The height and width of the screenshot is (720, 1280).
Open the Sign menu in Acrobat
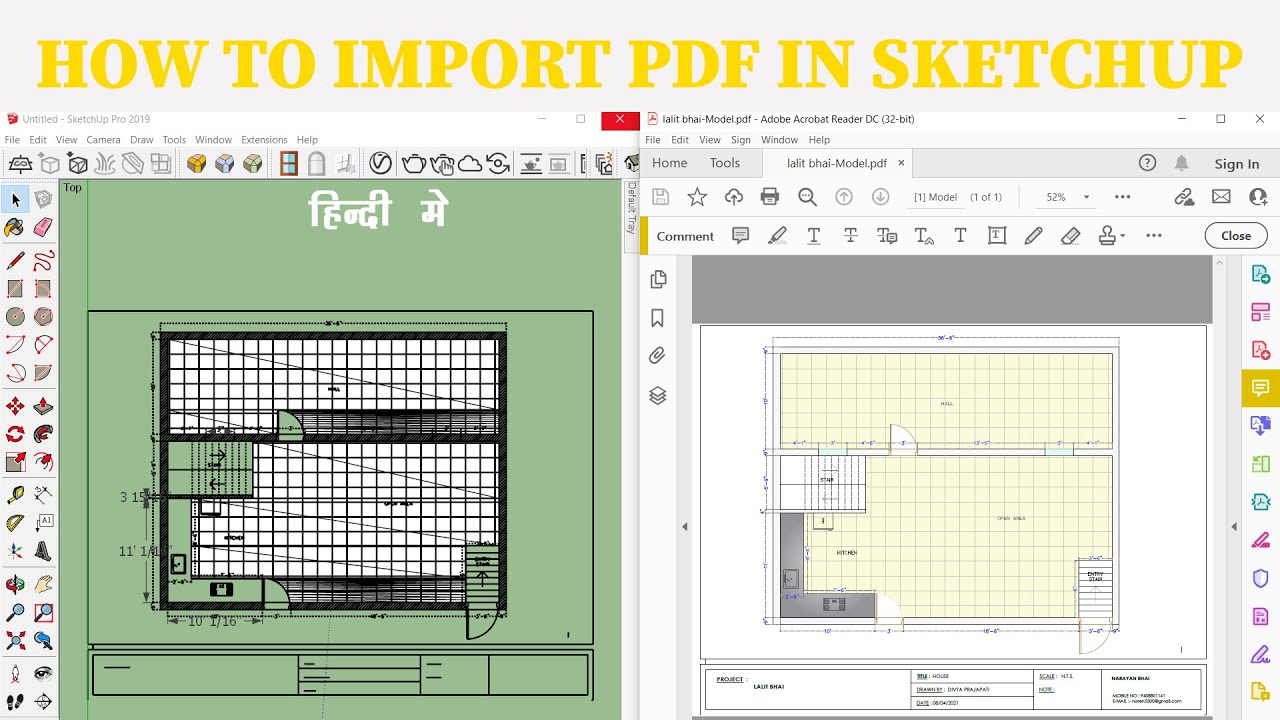(x=740, y=140)
